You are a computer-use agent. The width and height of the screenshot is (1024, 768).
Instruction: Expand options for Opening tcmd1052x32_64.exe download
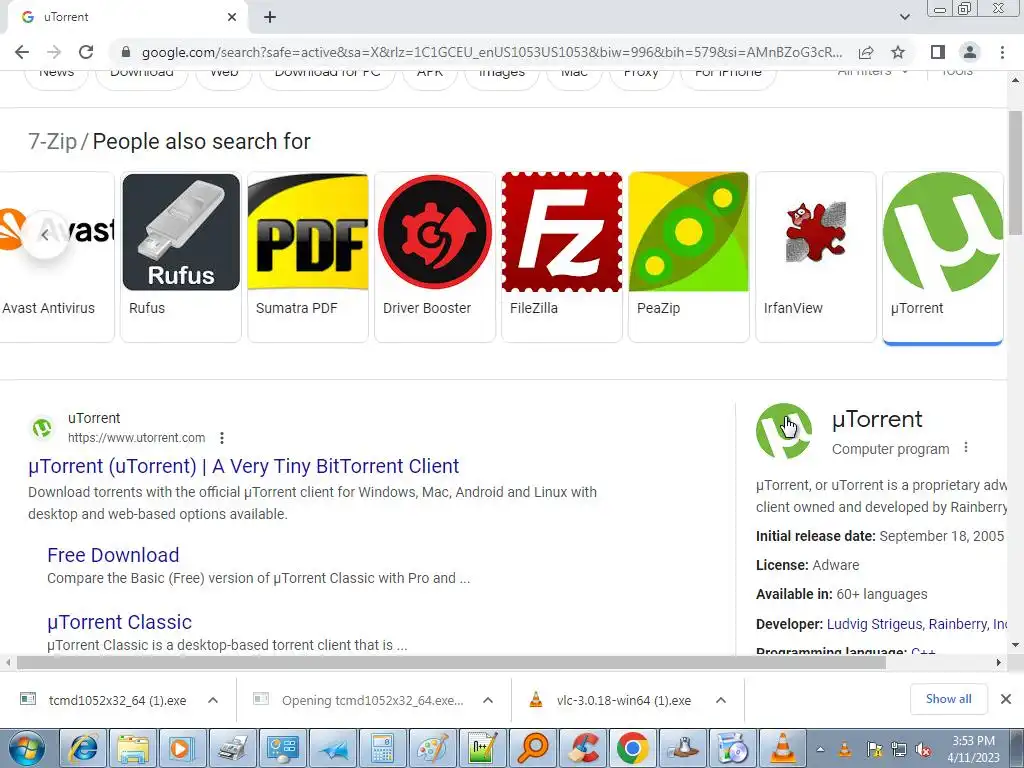[x=488, y=700]
